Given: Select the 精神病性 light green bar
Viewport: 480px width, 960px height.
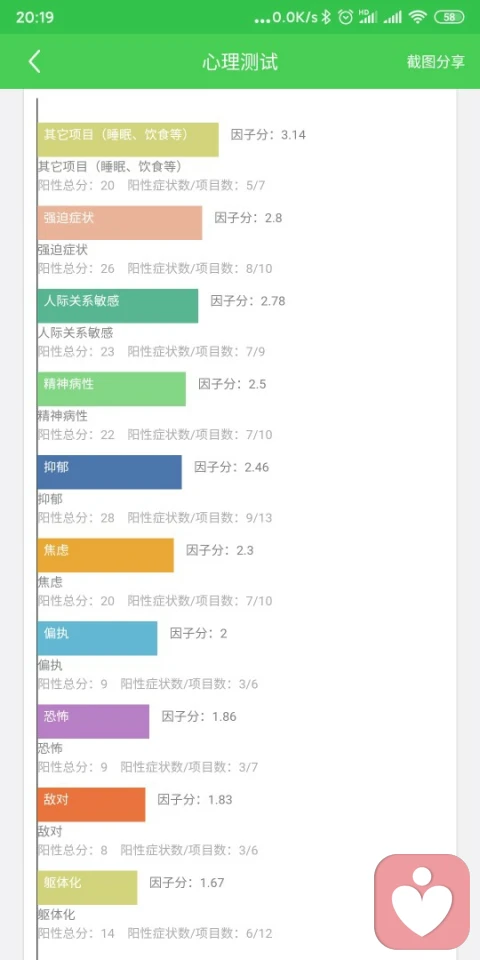Looking at the screenshot, I should point(111,389).
